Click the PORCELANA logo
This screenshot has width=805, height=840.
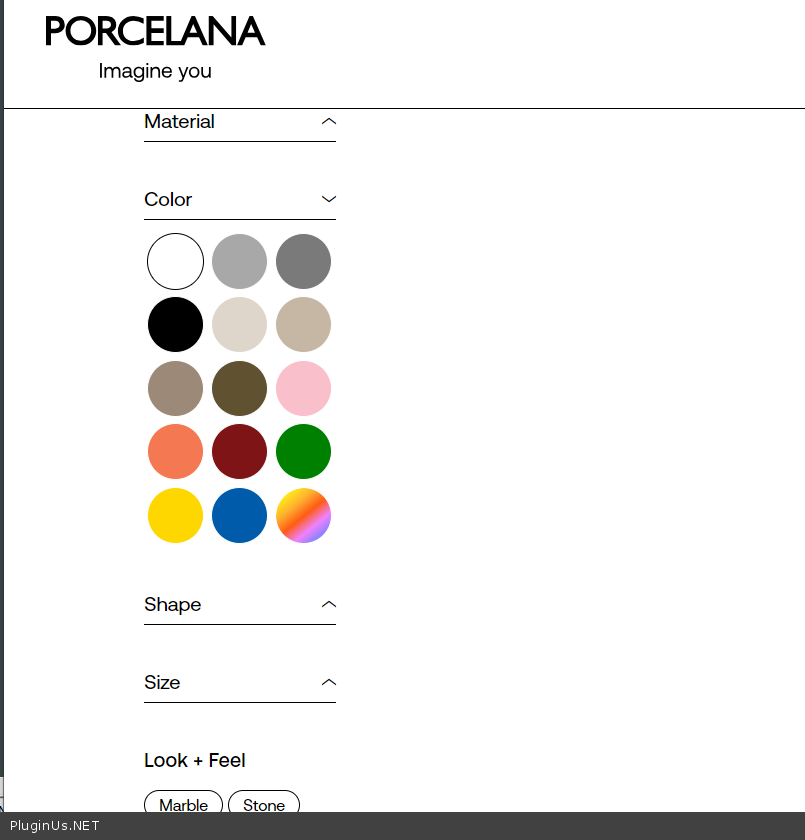tap(155, 32)
